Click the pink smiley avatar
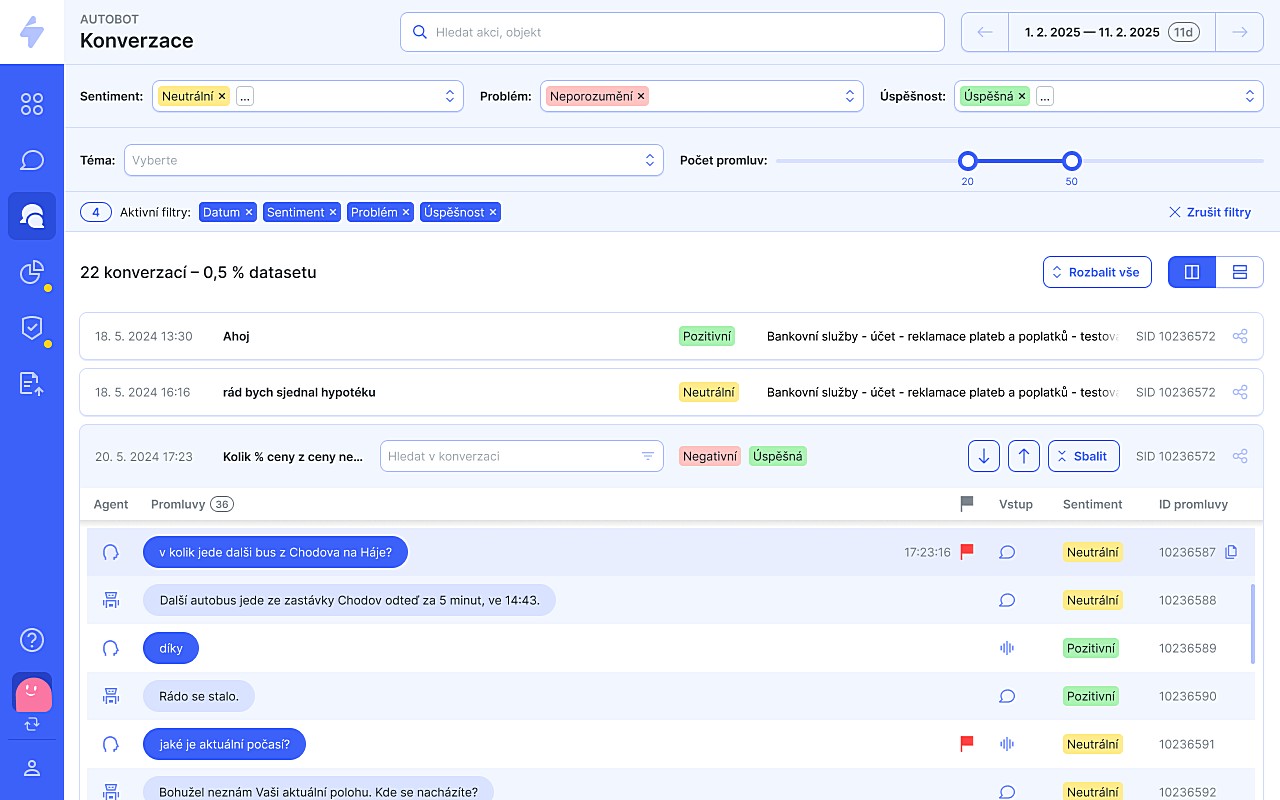 [32, 693]
